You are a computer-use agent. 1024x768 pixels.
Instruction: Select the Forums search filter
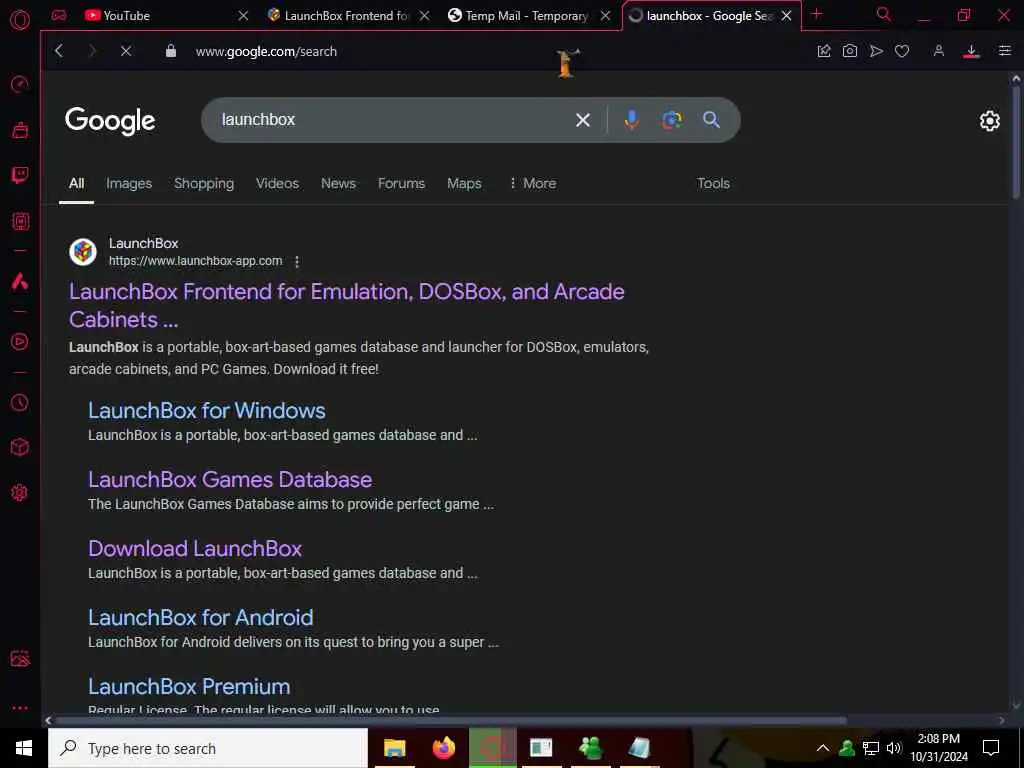point(401,184)
